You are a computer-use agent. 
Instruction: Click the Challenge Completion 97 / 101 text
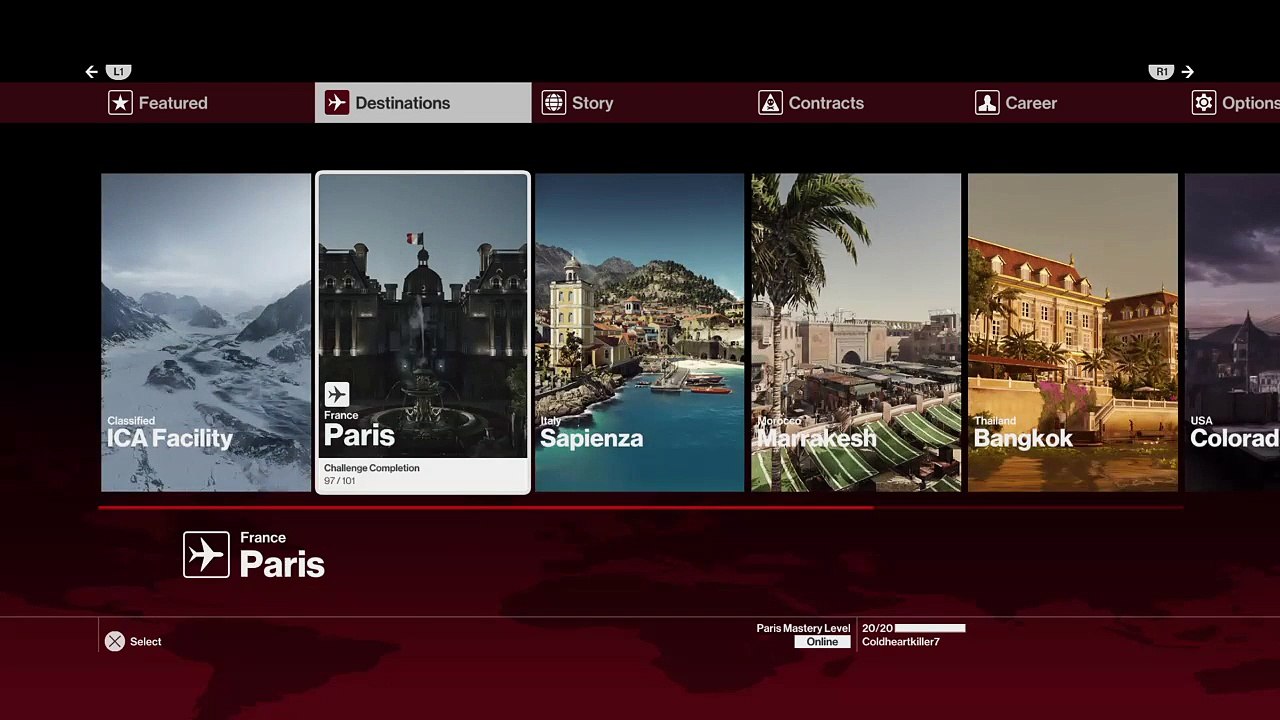click(x=371, y=474)
